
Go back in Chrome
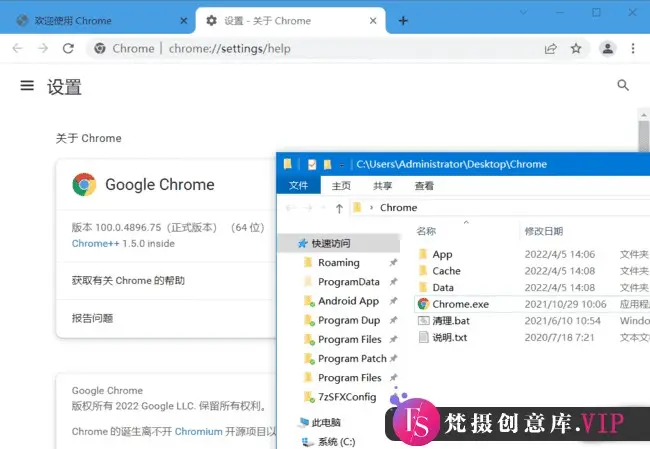(x=17, y=49)
